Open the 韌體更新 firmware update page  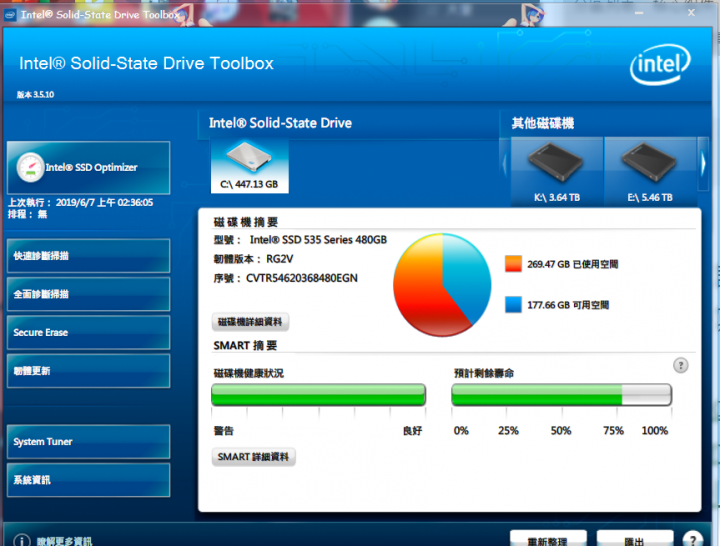coord(88,371)
